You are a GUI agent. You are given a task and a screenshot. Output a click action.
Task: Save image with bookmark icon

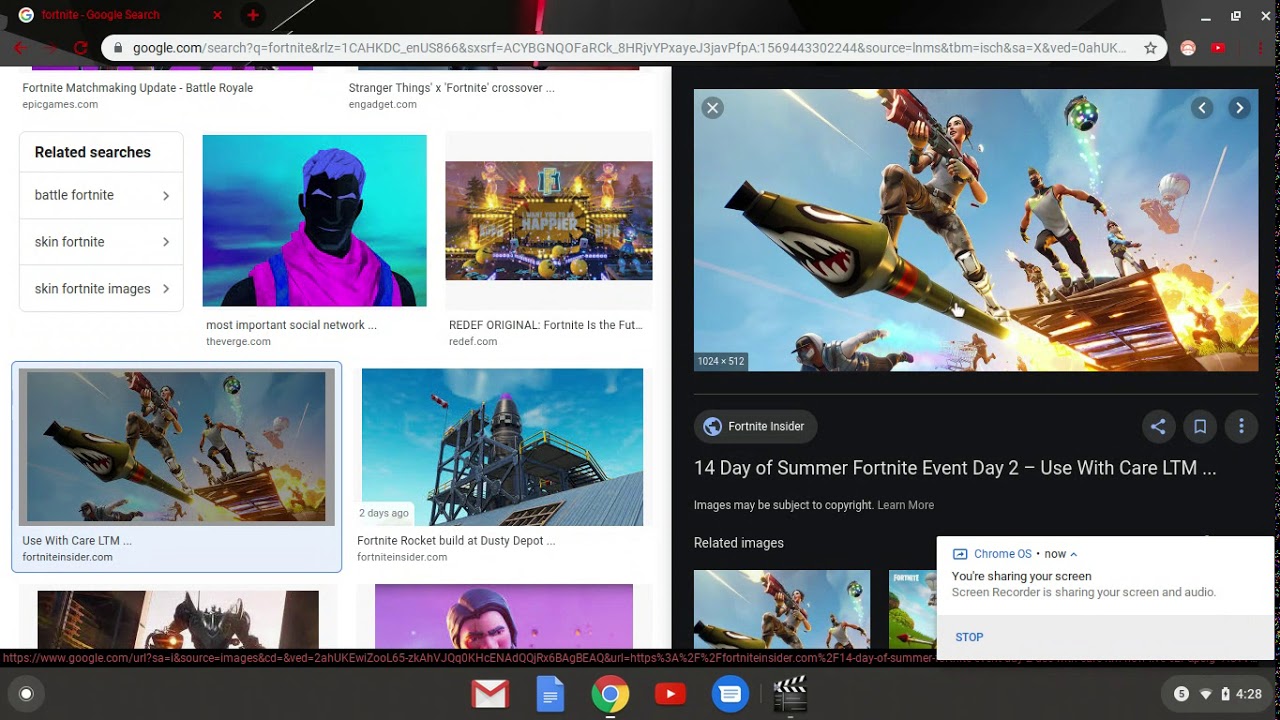click(x=1200, y=427)
